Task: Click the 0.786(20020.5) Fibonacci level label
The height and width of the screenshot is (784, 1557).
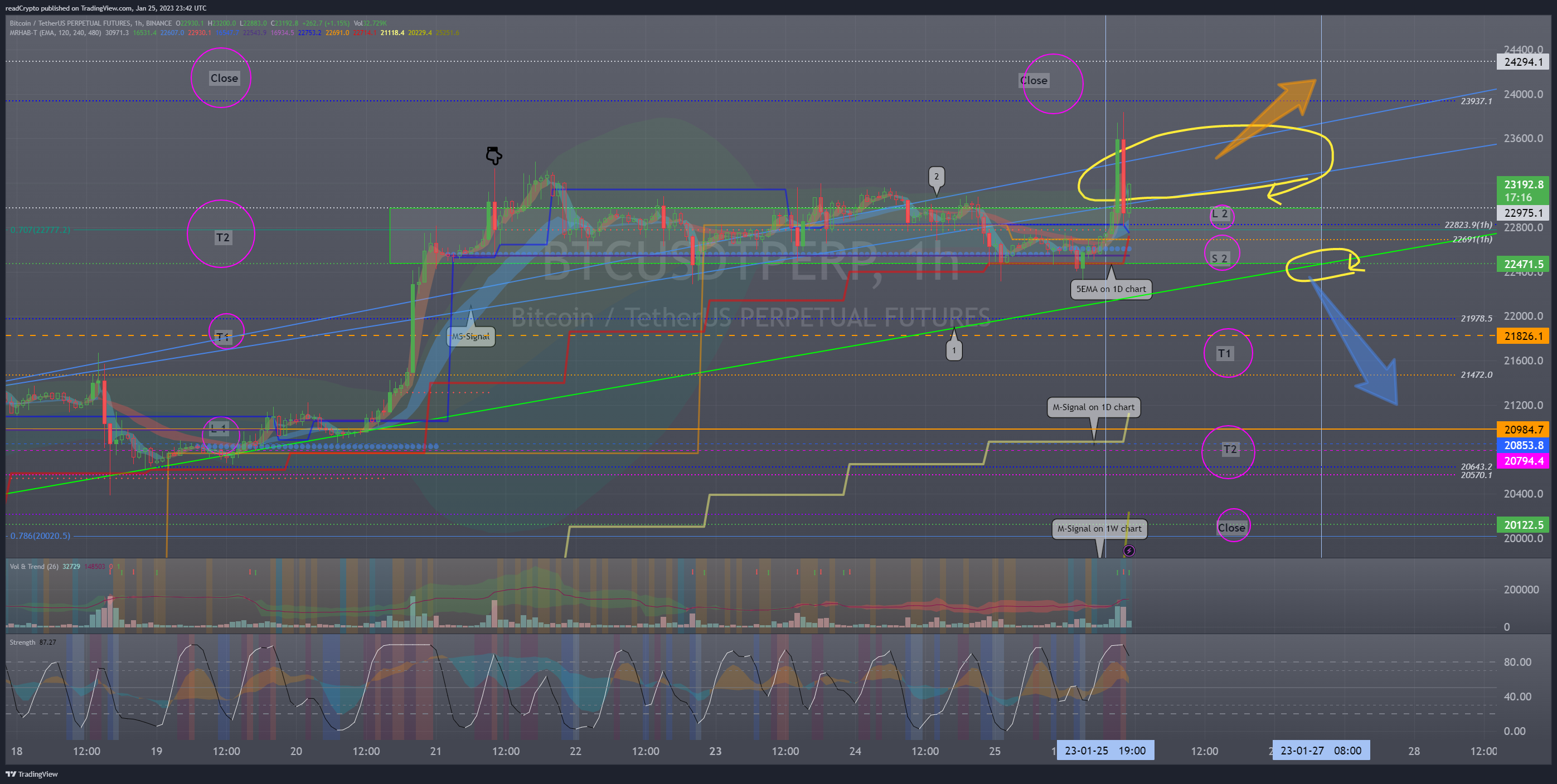Action: coord(40,535)
